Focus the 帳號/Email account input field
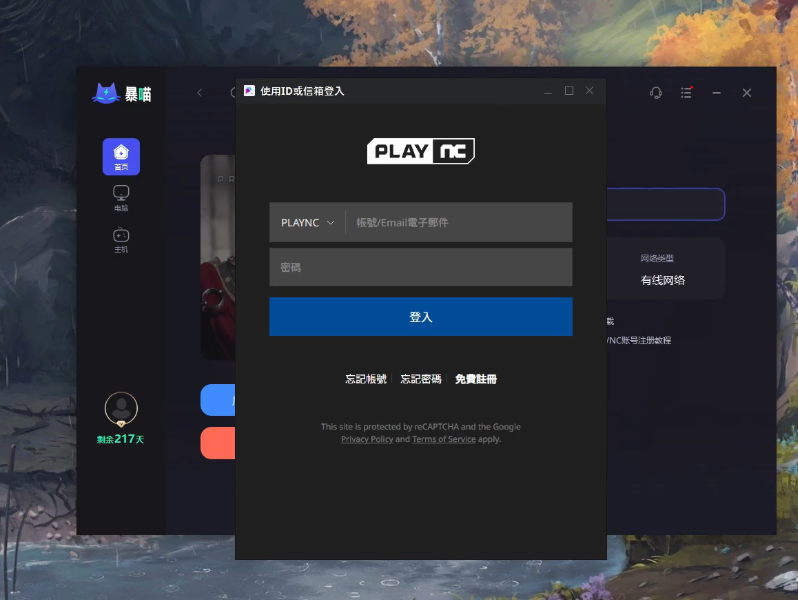Image resolution: width=798 pixels, height=600 pixels. [459, 222]
